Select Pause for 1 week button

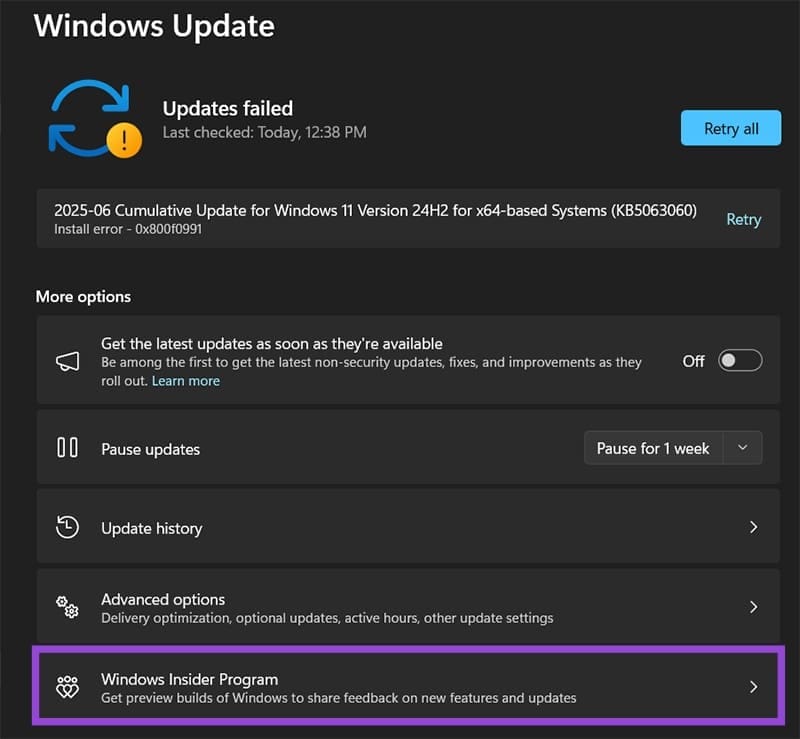pyautogui.click(x=653, y=448)
